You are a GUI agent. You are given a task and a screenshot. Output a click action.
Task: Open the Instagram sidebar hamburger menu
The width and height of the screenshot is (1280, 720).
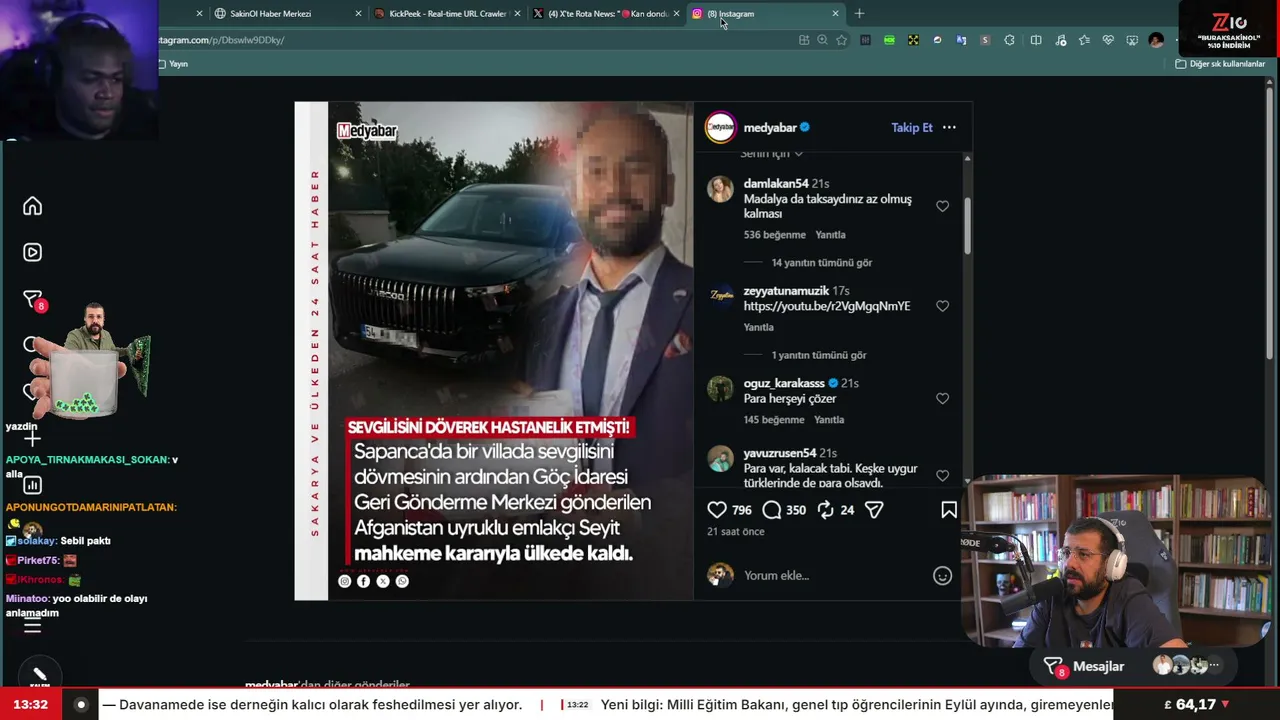(x=33, y=626)
